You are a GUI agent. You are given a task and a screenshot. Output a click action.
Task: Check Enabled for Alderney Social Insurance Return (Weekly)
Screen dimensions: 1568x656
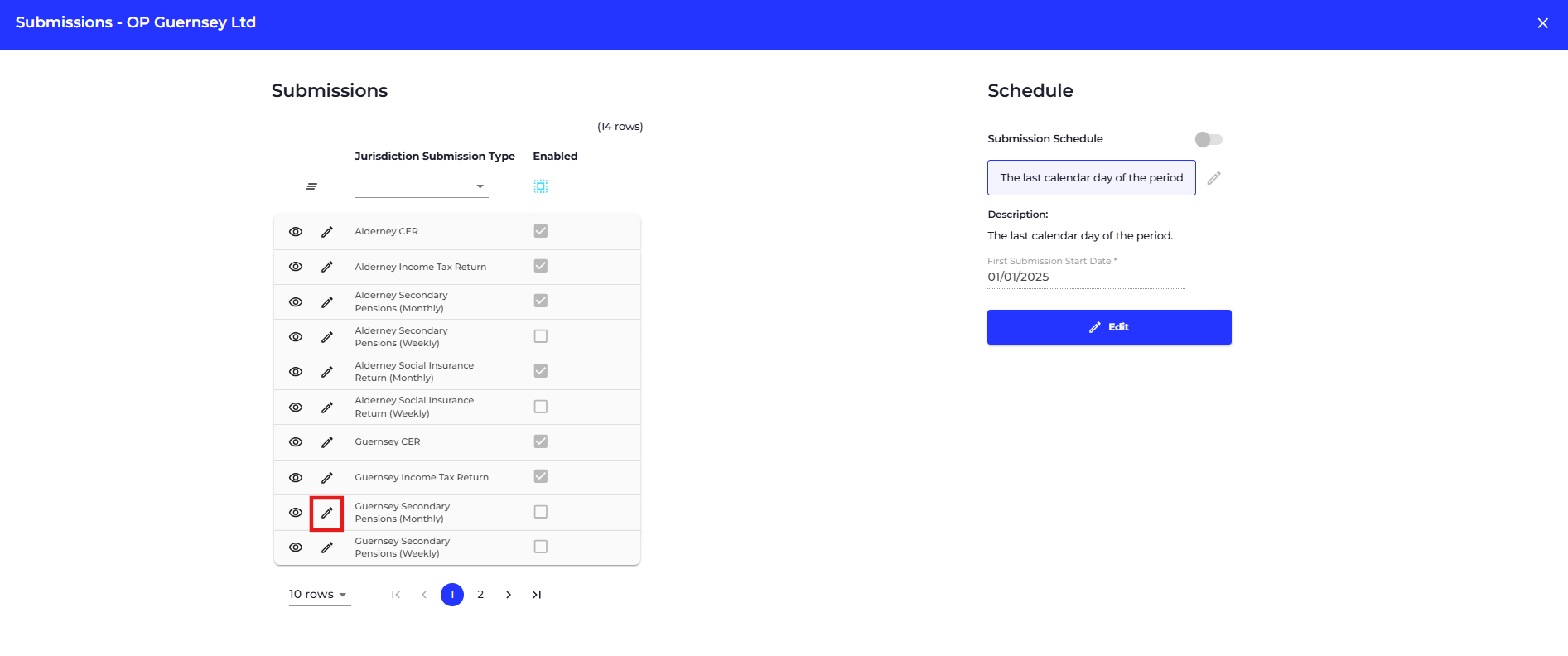[541, 407]
